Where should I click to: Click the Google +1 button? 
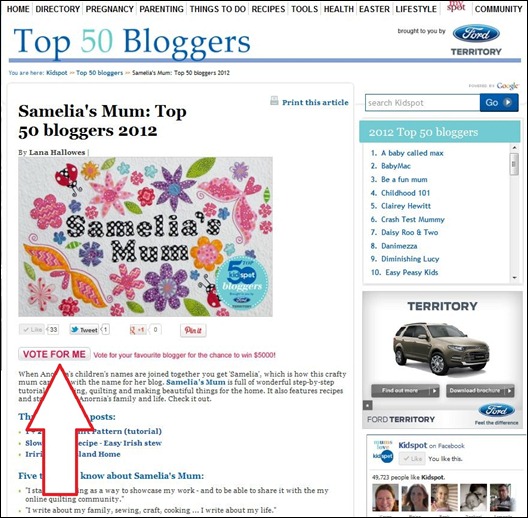point(138,330)
